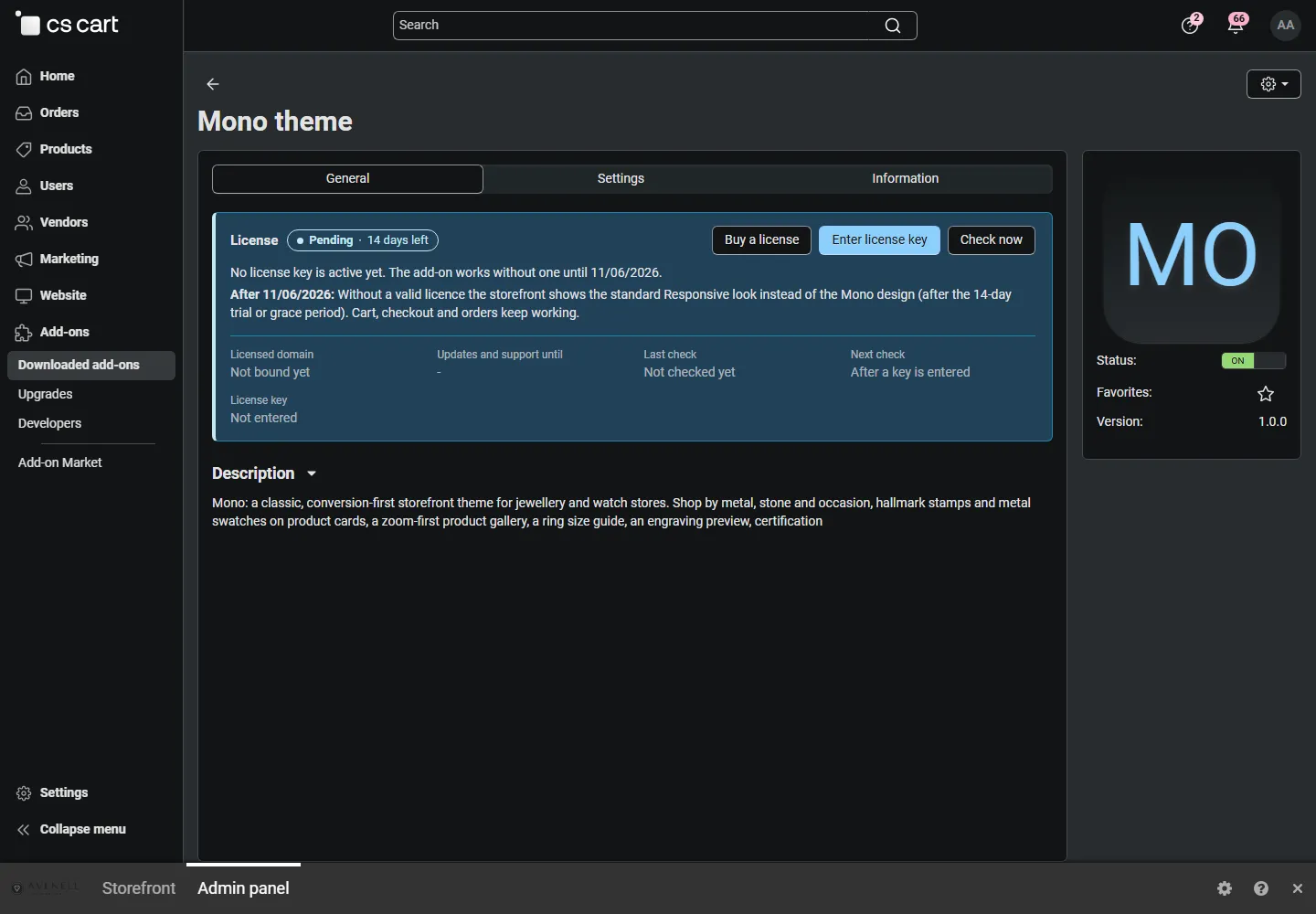Viewport: 1316px width, 914px height.
Task: Switch to Storefront view
Action: tap(139, 888)
